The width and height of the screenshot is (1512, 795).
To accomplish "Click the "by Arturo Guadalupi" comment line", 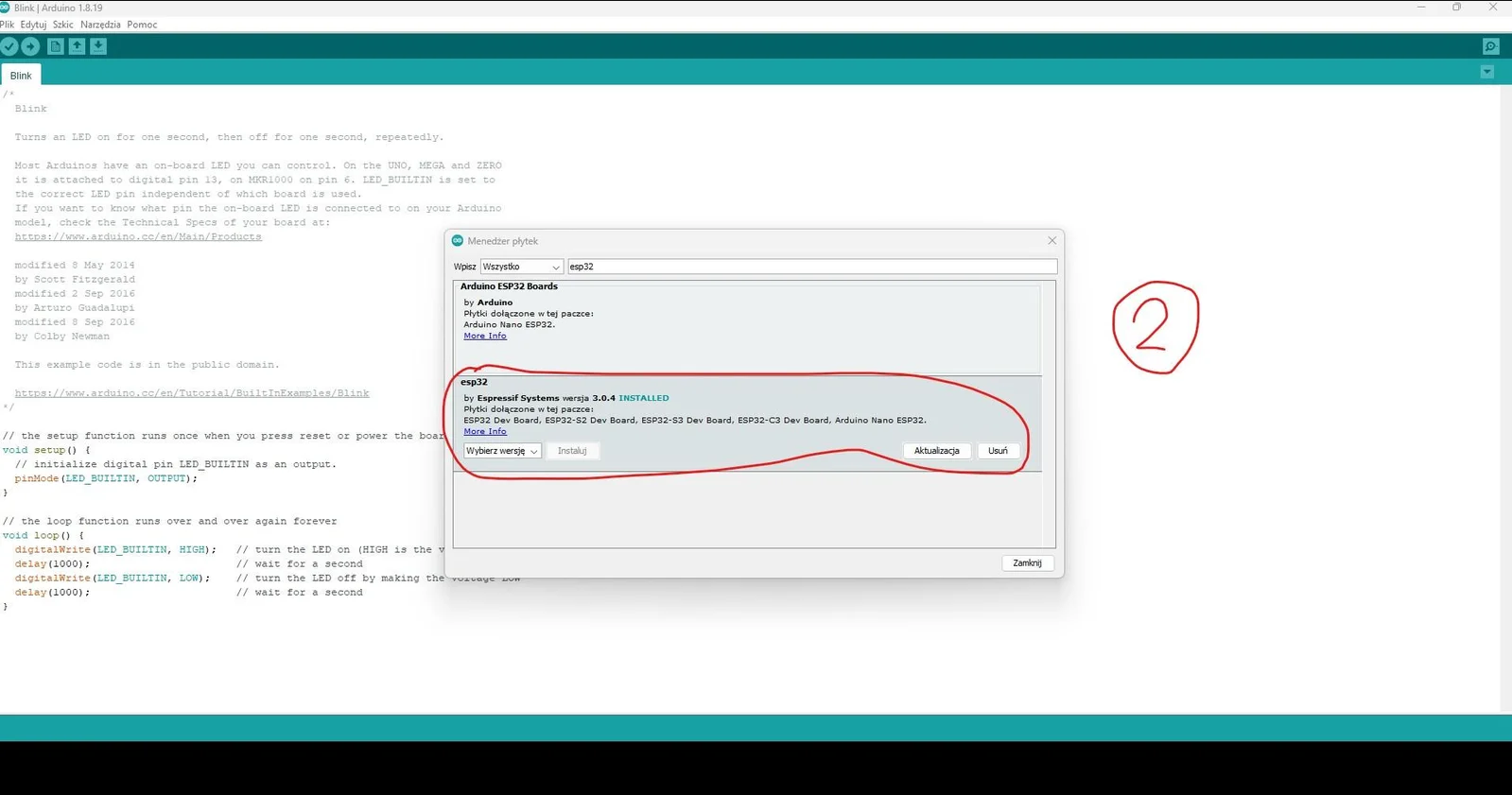I will [75, 308].
